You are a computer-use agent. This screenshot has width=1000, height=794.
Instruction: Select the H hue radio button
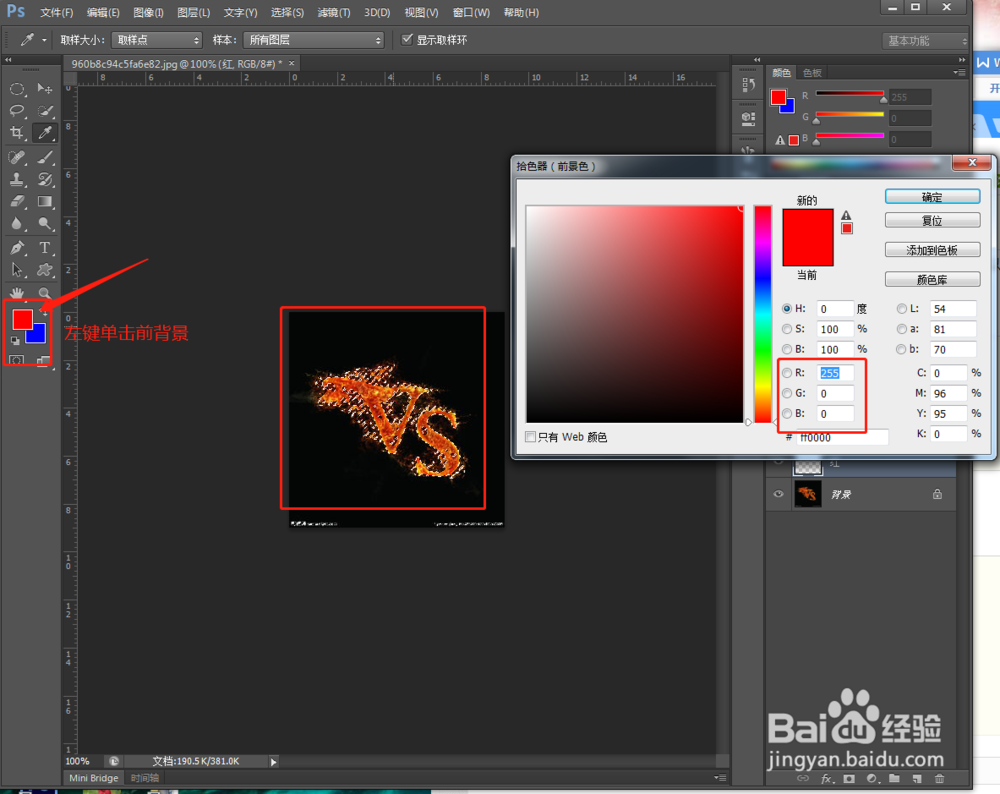(787, 309)
